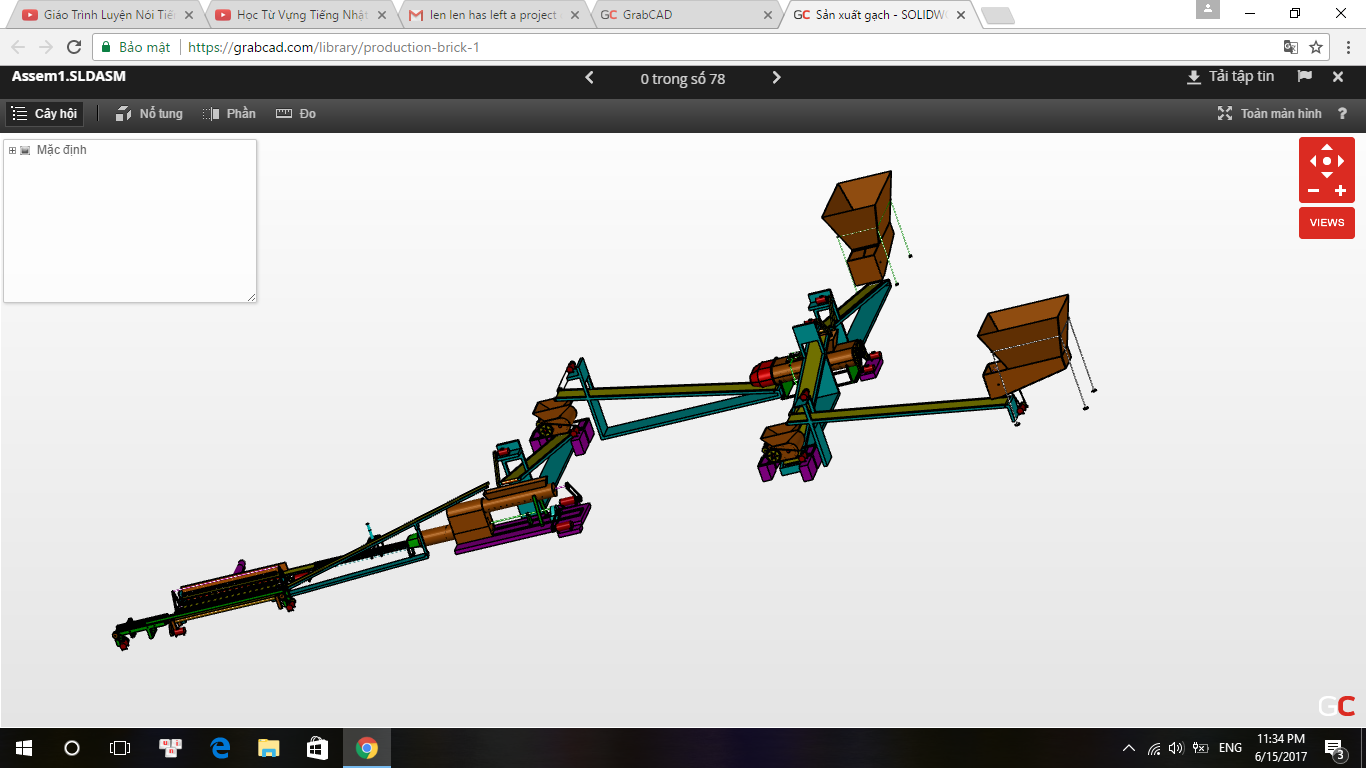The height and width of the screenshot is (768, 1366).
Task: Select the Mặc định tree item
Action: (x=61, y=150)
